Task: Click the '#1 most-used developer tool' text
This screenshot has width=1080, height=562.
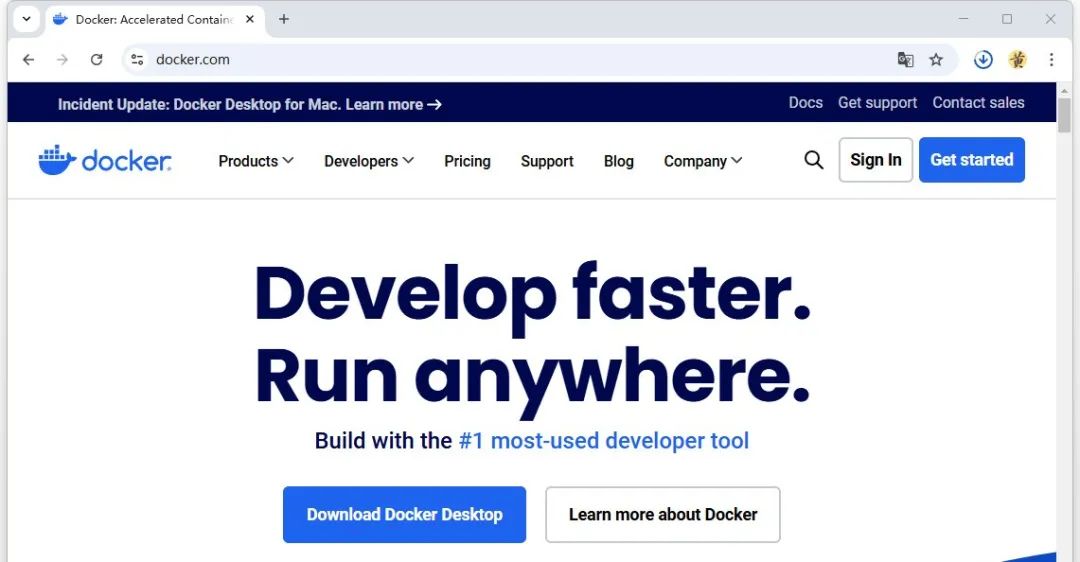Action: (604, 441)
